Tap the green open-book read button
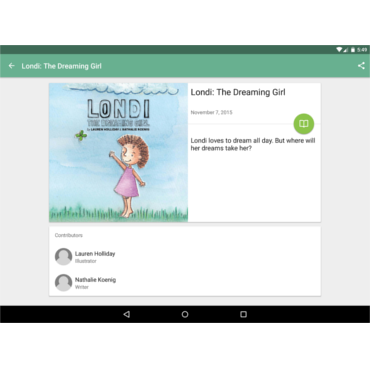This screenshot has width=370, height=370. click(304, 124)
